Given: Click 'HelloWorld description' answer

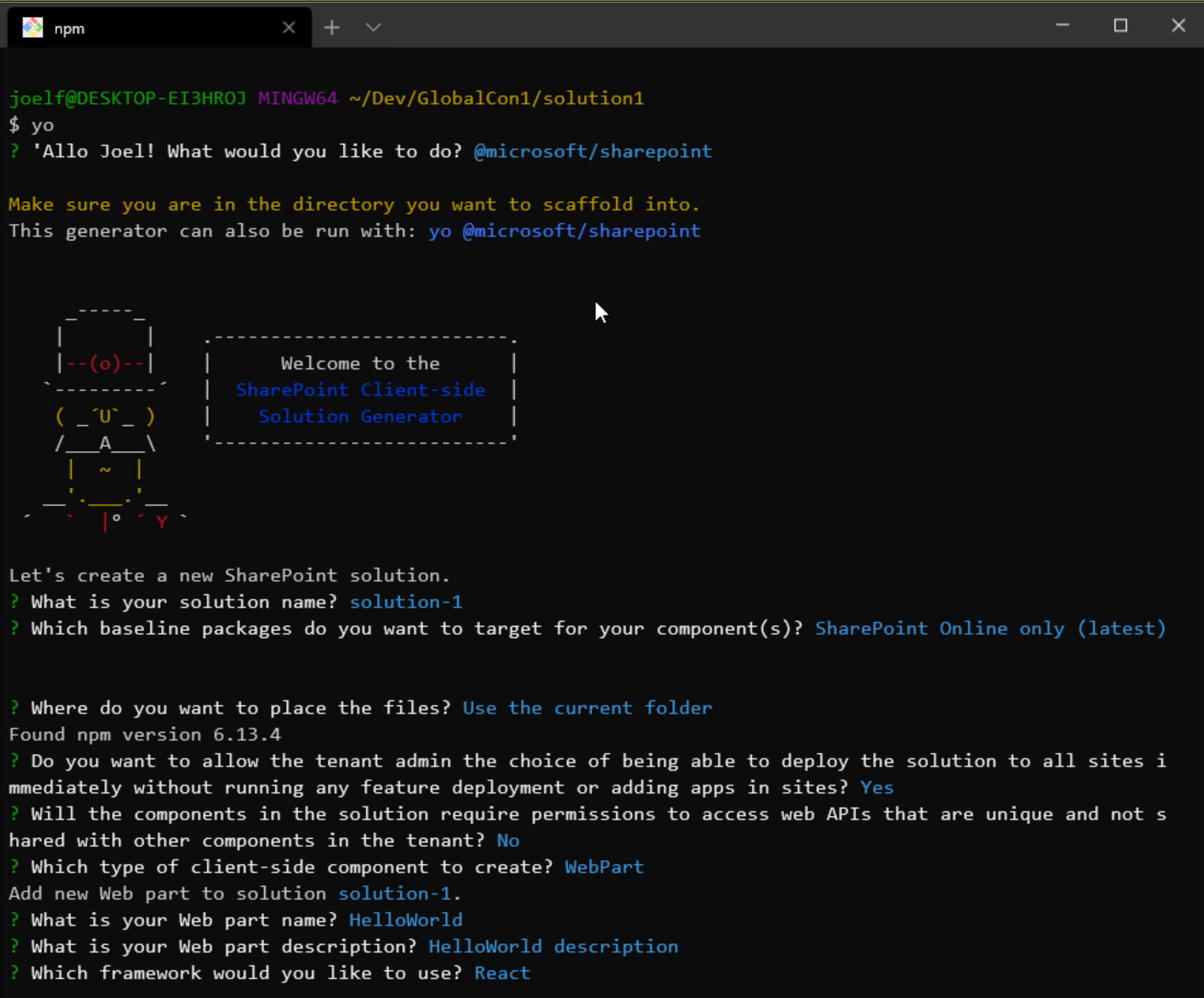Looking at the screenshot, I should (x=554, y=947).
